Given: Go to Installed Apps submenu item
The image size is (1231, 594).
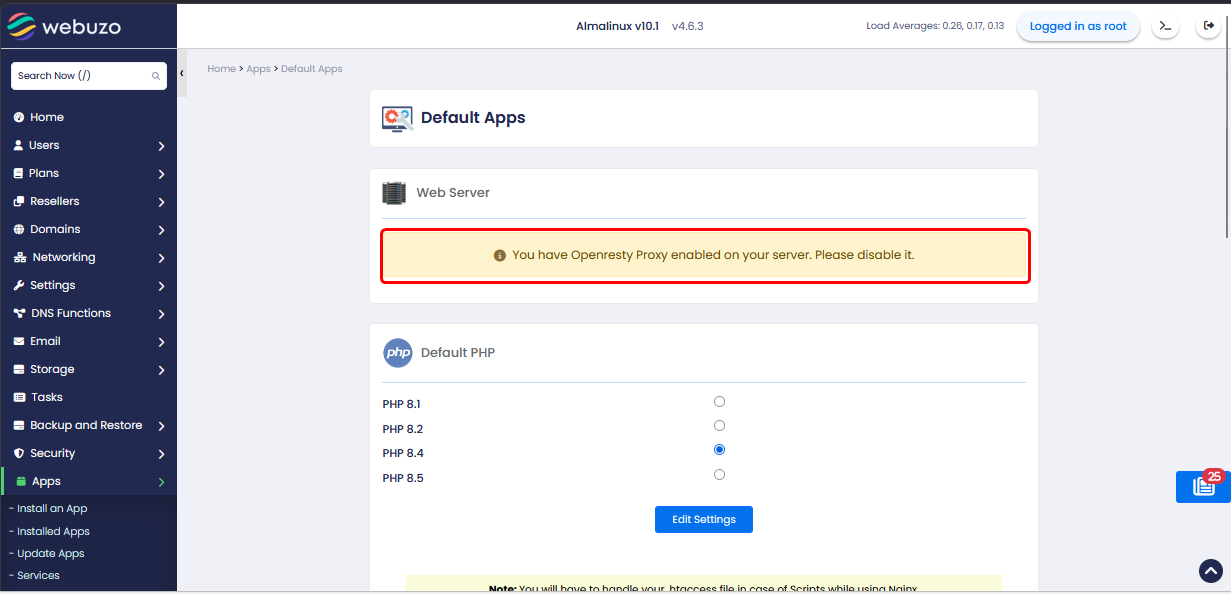Looking at the screenshot, I should pos(53,532).
